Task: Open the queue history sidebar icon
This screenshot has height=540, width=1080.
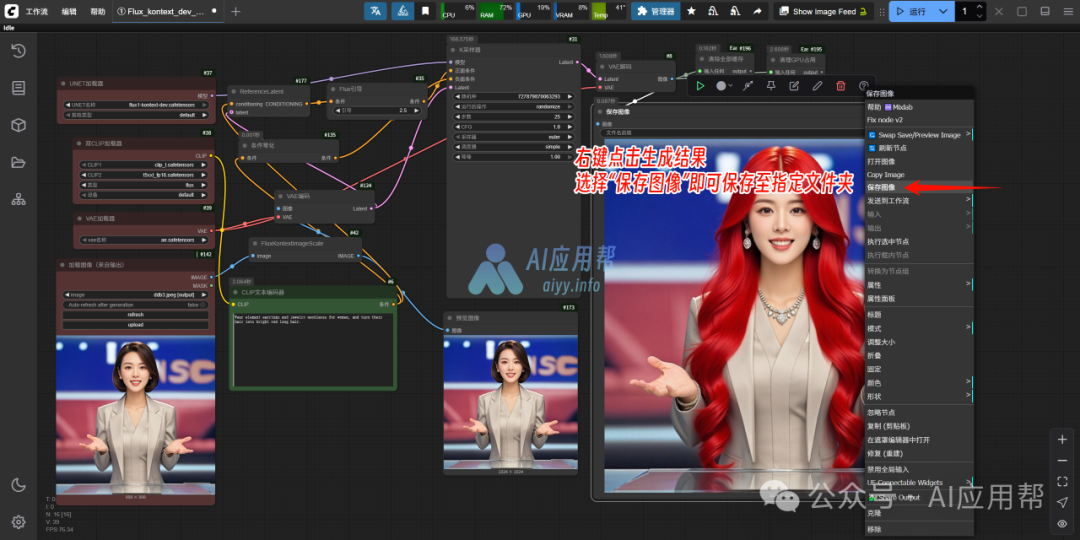Action: coord(18,51)
